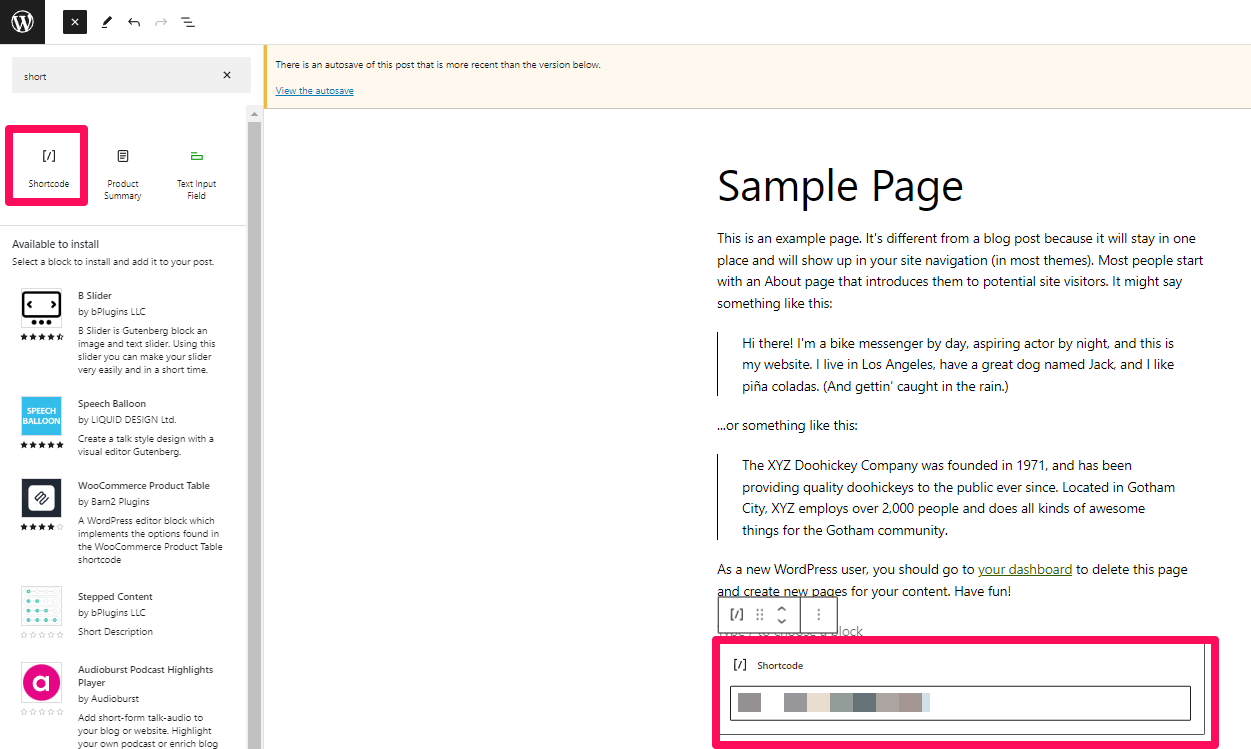Click 'by Audioburst' author text
The image size is (1251, 749).
click(108, 699)
